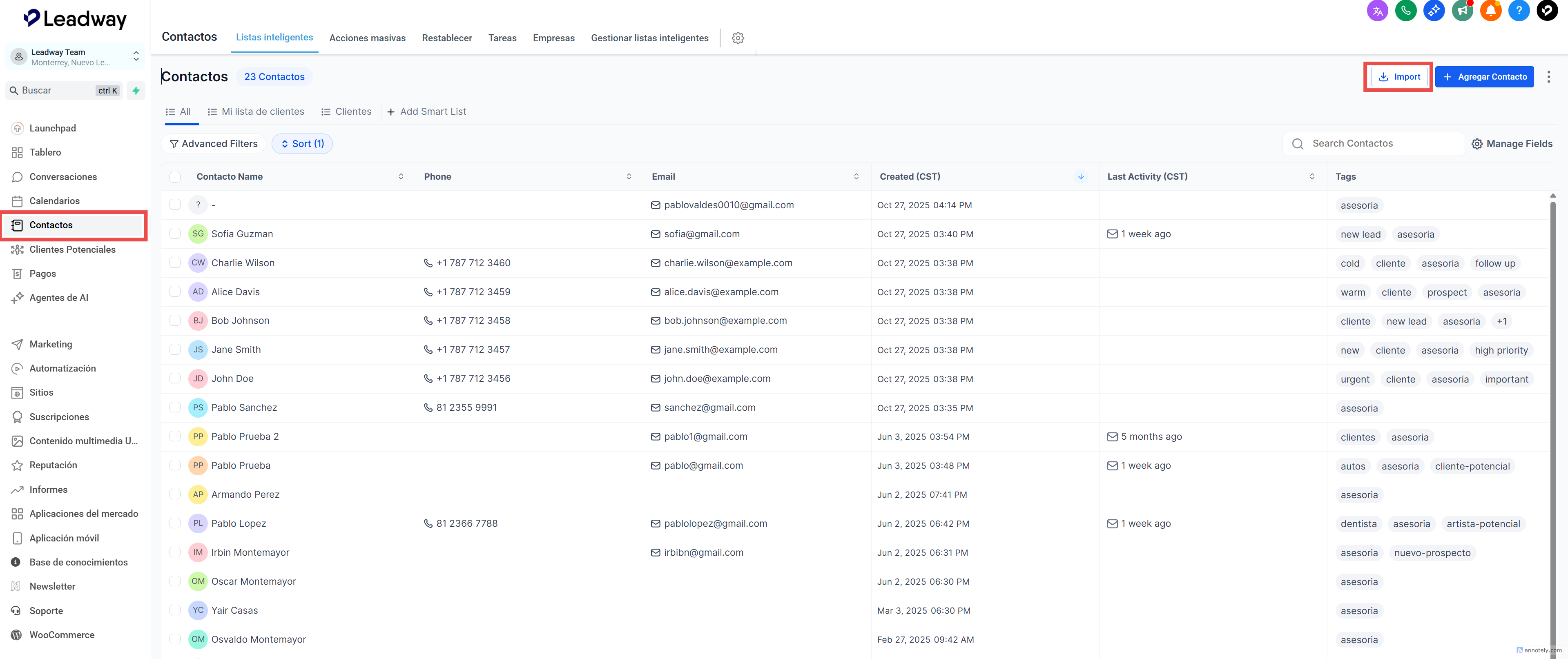Click the green phone dialer icon

pyautogui.click(x=1405, y=10)
